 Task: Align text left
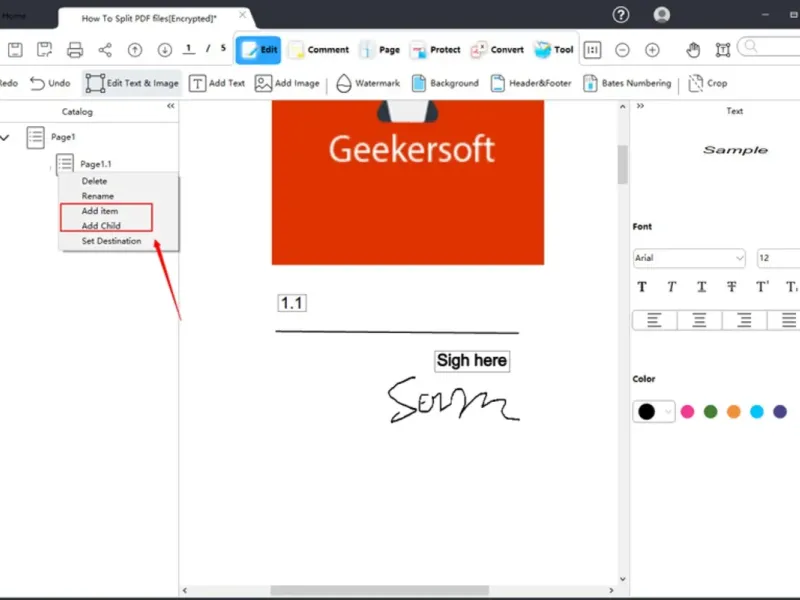655,320
